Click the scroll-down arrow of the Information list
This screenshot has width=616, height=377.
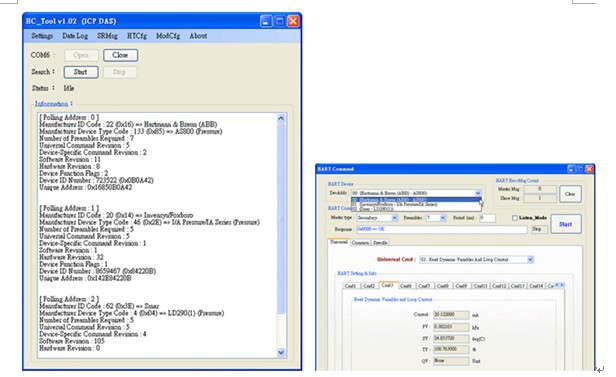281,352
